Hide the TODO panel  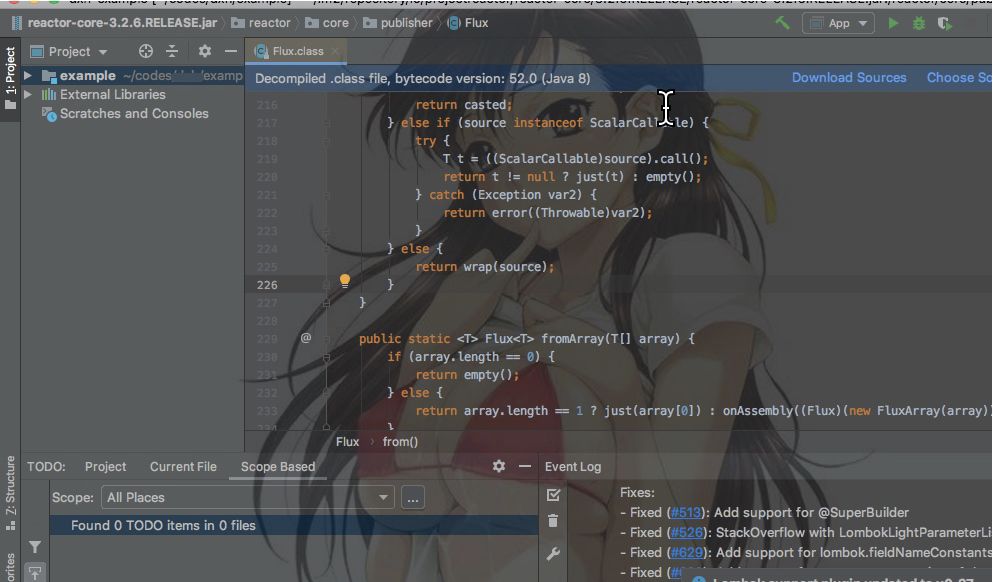coord(525,467)
